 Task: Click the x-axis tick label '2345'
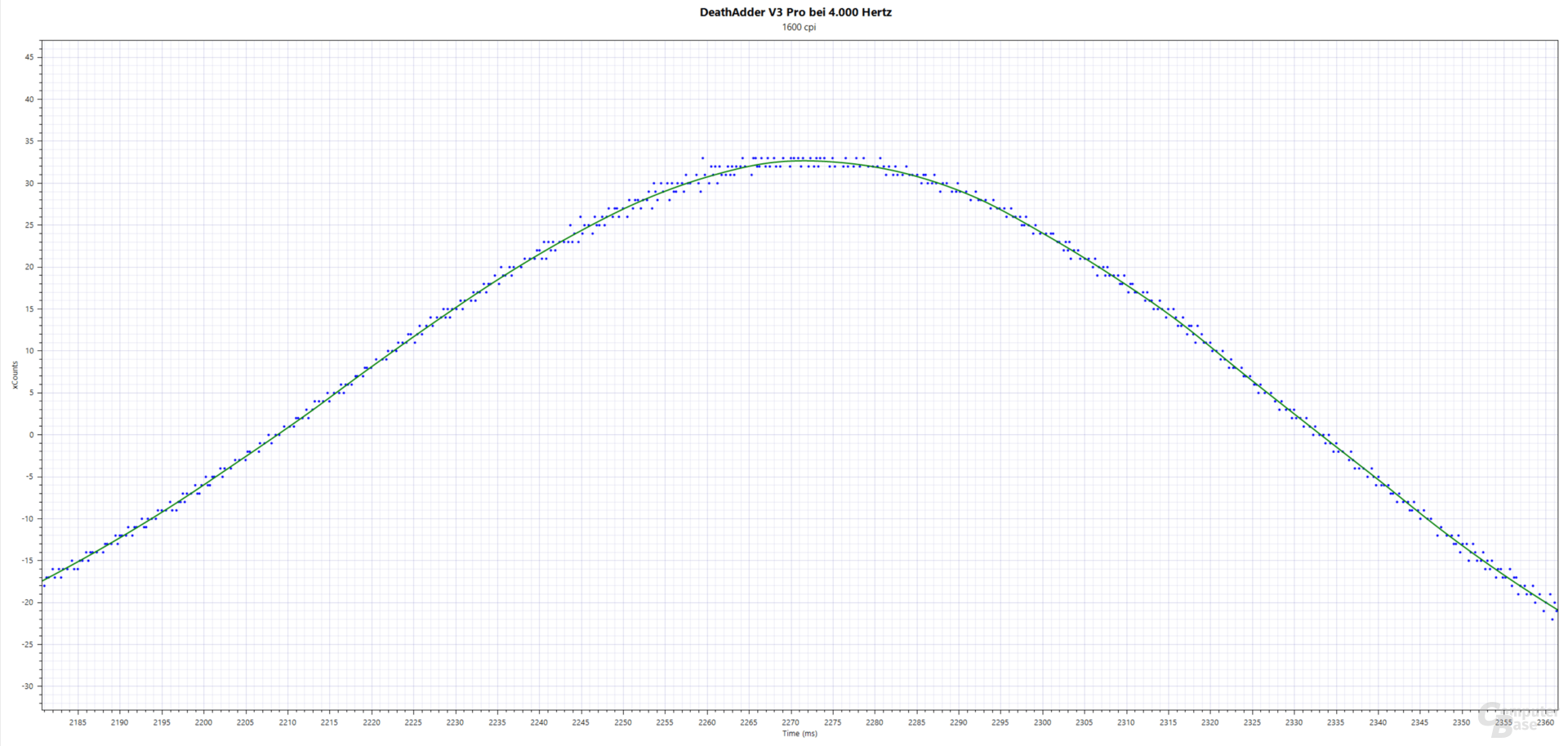[1419, 722]
